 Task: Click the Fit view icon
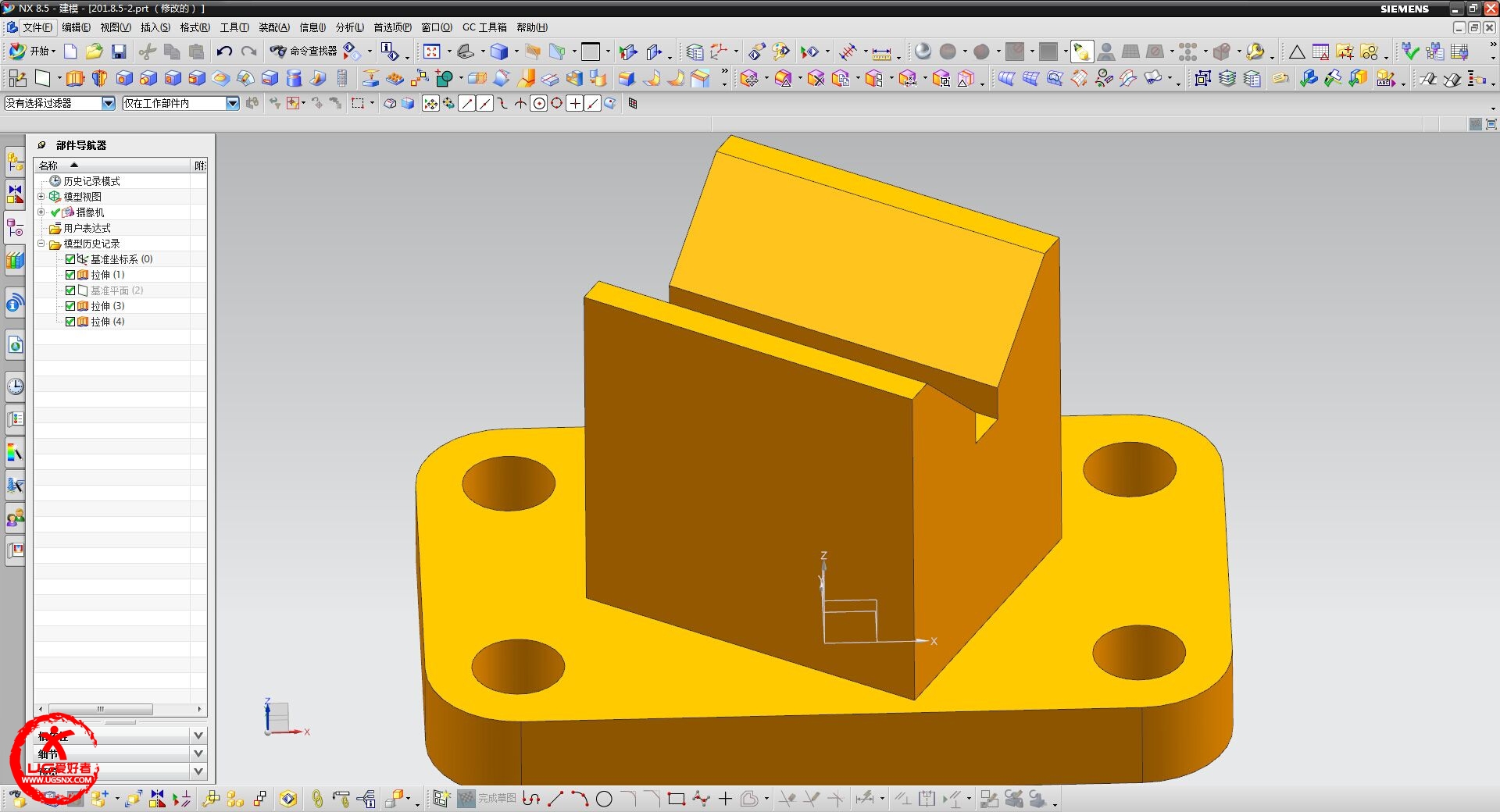click(431, 52)
